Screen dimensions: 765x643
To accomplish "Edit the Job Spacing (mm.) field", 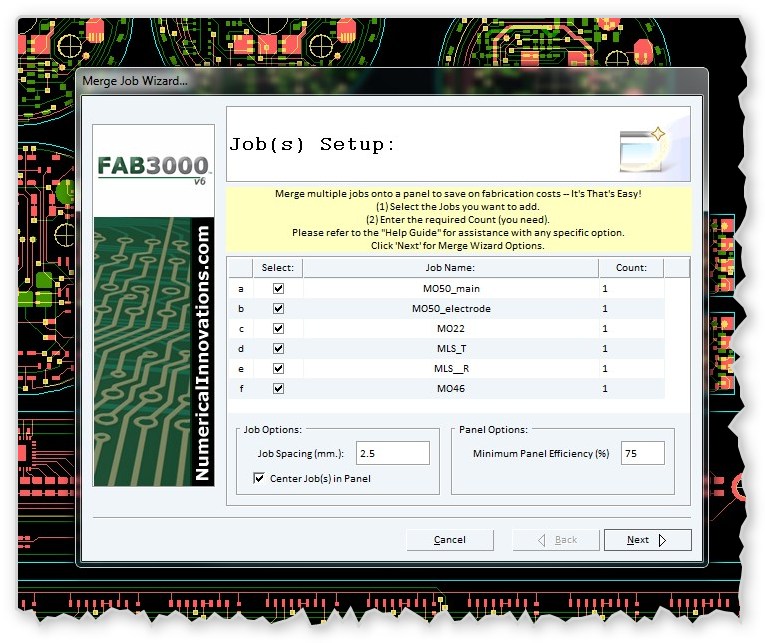I will coord(393,453).
